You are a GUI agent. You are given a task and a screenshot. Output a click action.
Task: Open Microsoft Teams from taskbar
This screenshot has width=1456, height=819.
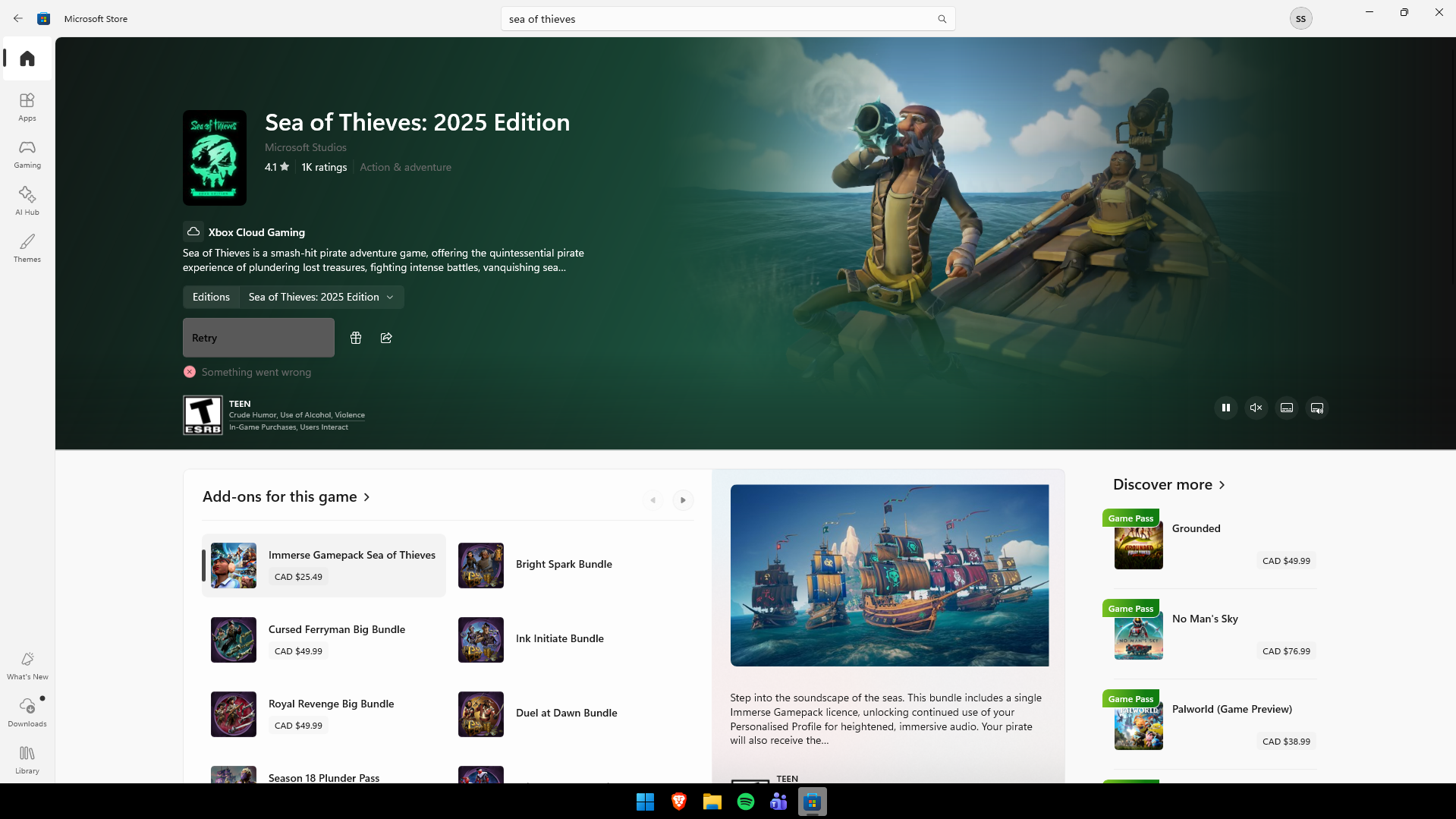779,802
